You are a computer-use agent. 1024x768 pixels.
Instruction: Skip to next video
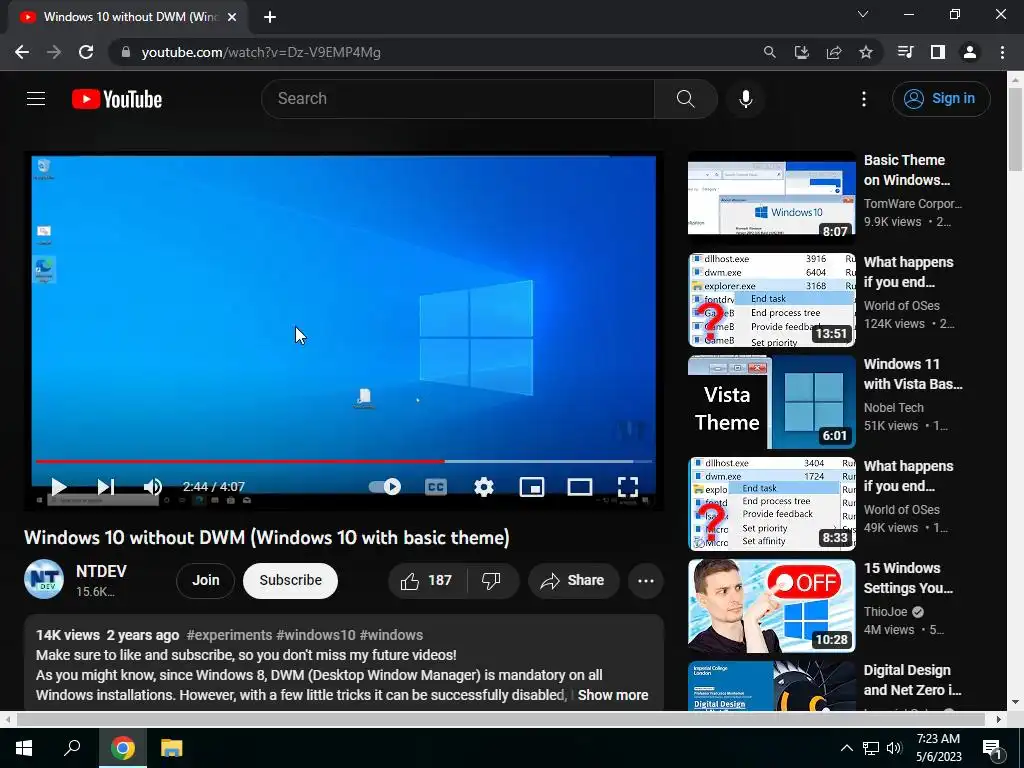point(106,487)
